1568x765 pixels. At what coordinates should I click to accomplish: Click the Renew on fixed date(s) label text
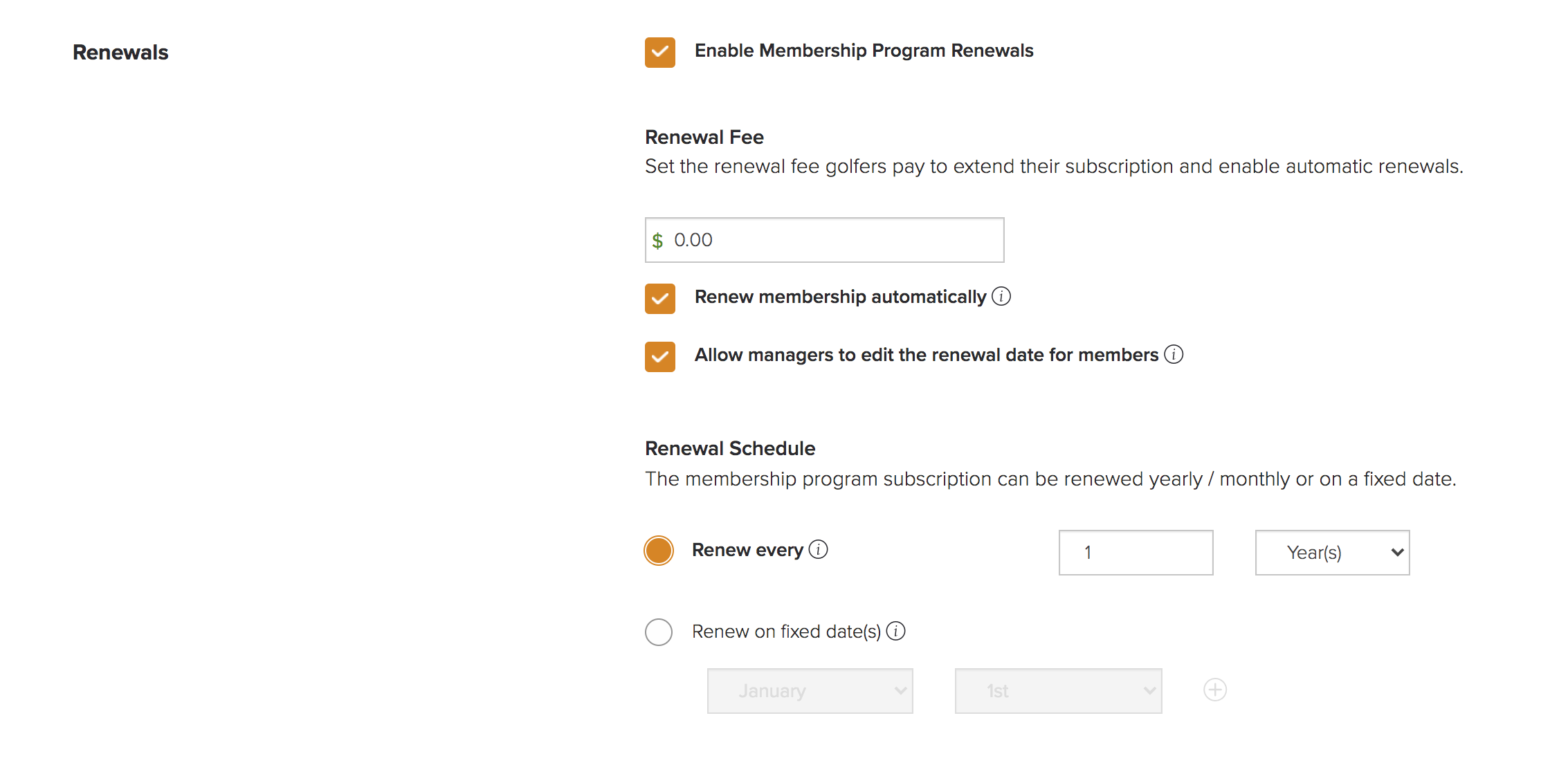tap(786, 632)
